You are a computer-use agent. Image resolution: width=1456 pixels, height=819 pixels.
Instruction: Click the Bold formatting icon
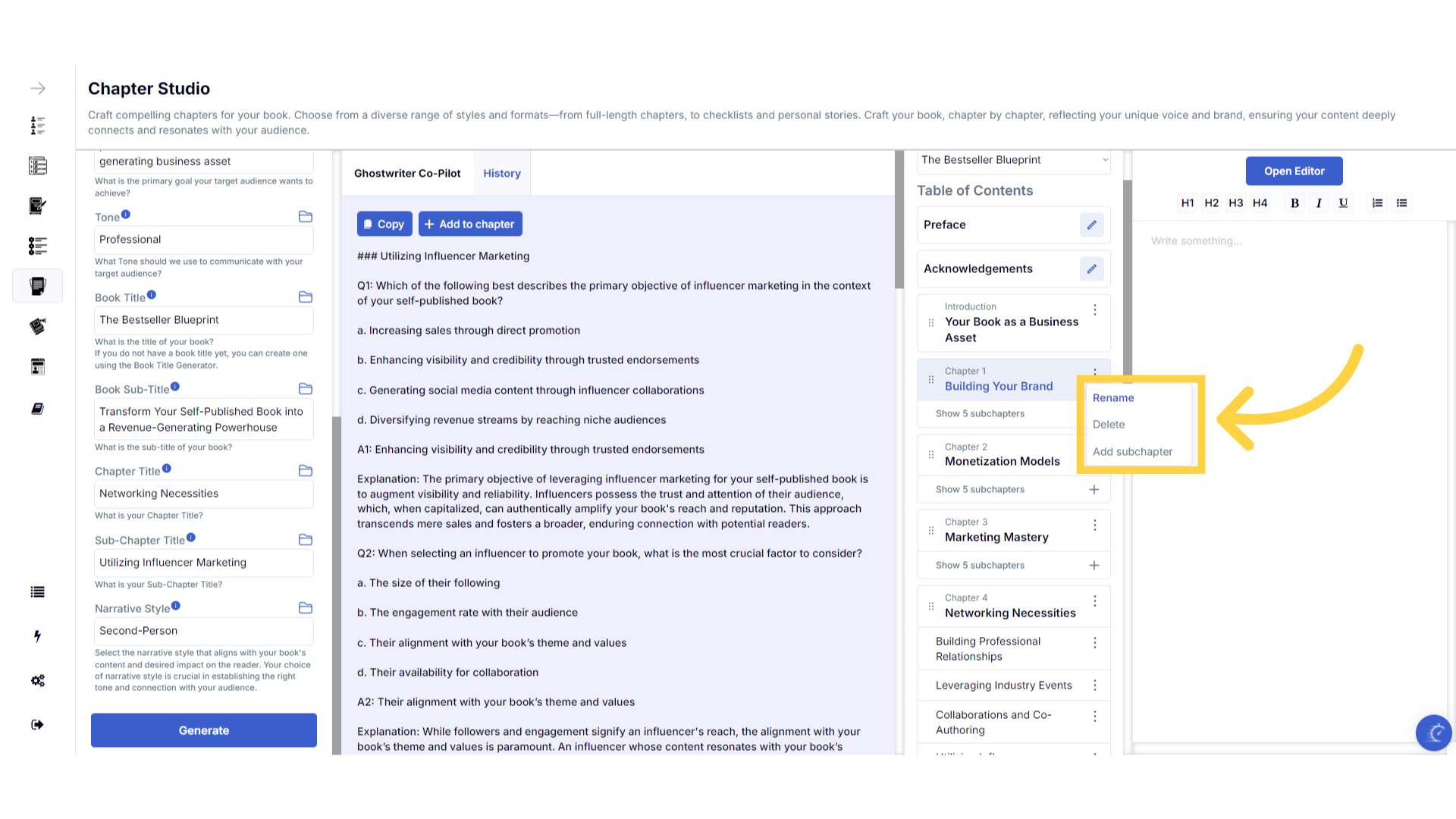(1294, 202)
